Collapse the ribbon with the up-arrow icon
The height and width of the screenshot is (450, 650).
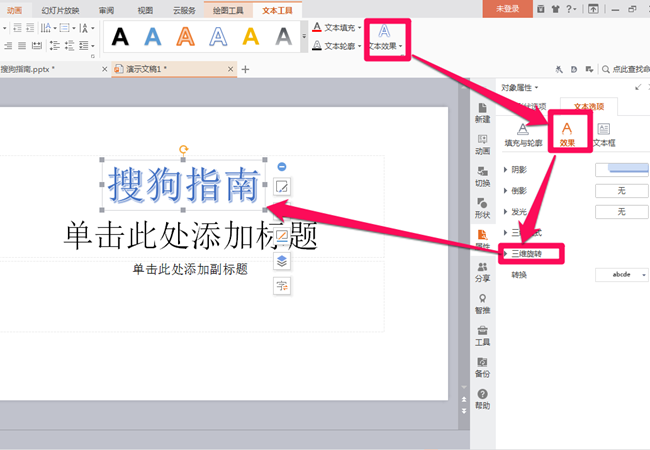593,9
